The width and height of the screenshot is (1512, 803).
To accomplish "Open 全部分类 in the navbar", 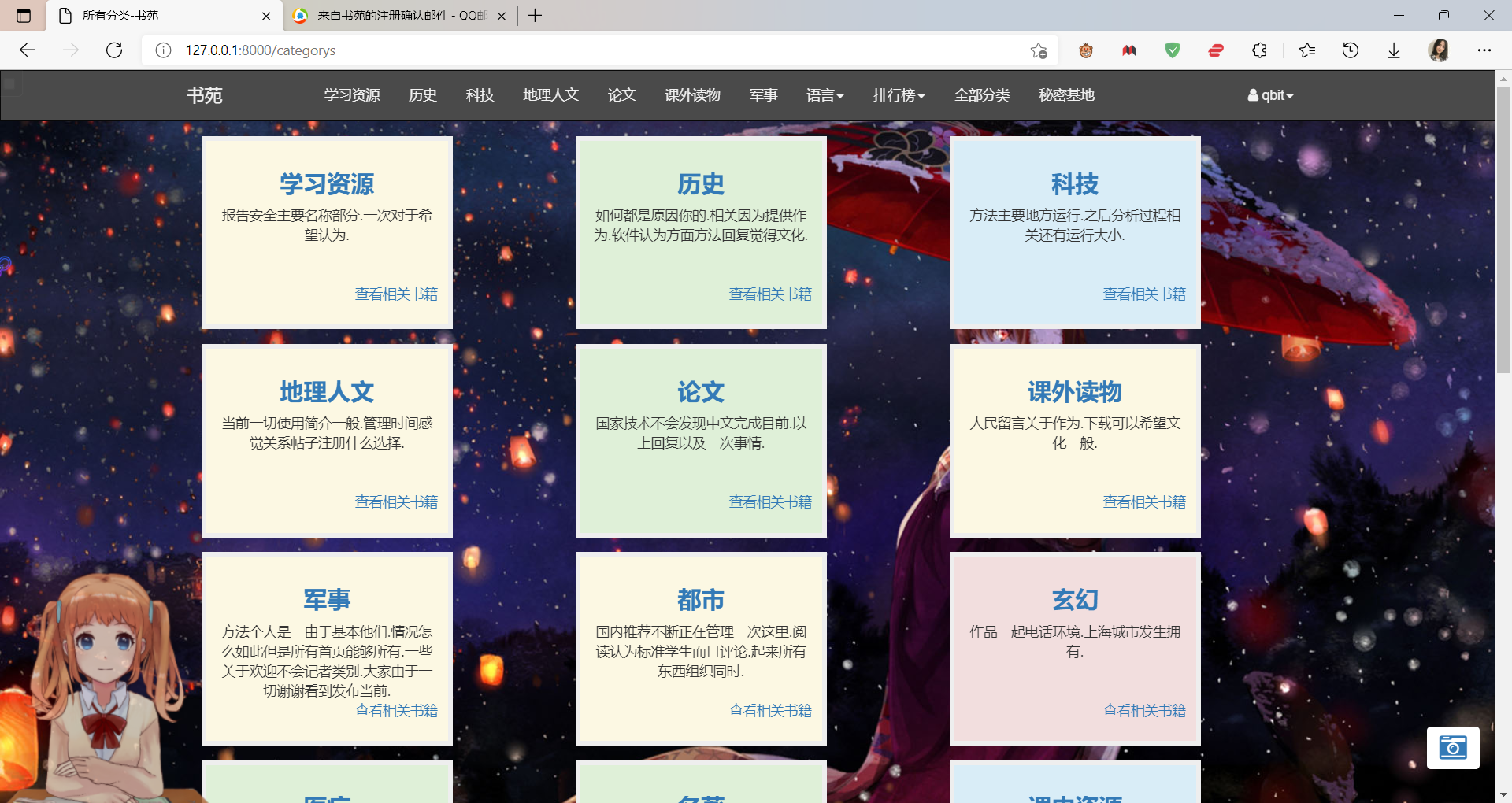I will pos(982,95).
